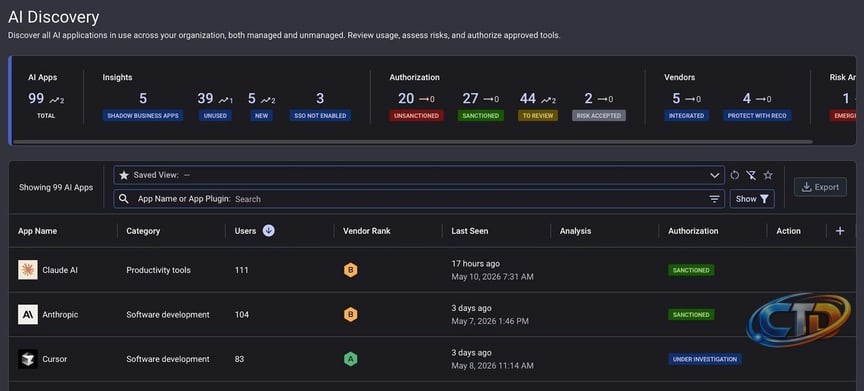The height and width of the screenshot is (391, 864).
Task: Filter by Sanctioned tag in summary bar
Action: click(480, 116)
